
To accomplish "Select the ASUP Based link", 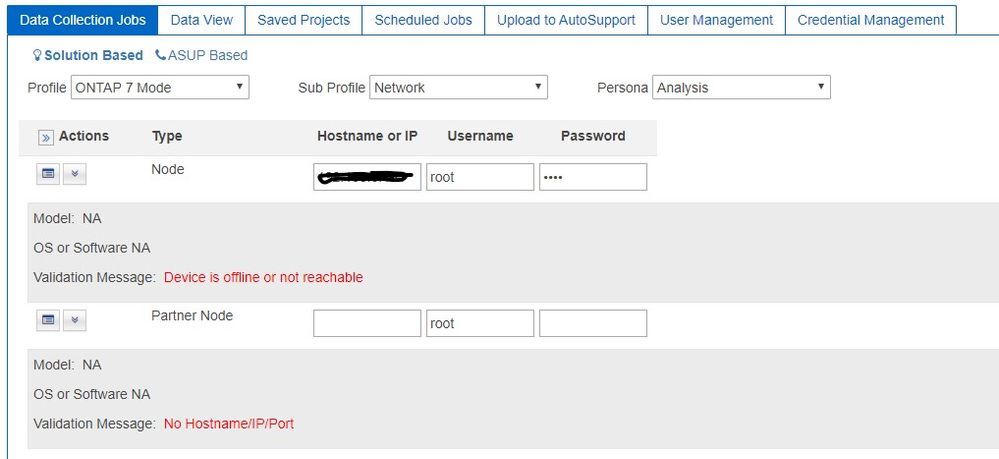I will click(207, 56).
